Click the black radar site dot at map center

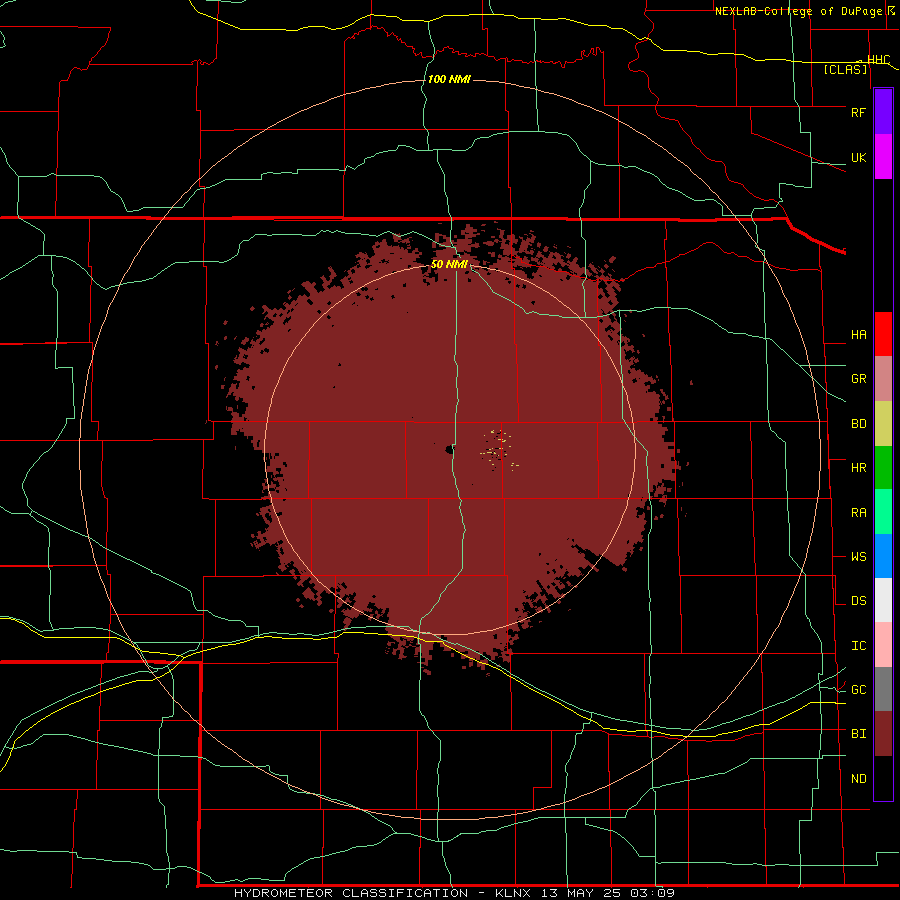click(x=449, y=450)
